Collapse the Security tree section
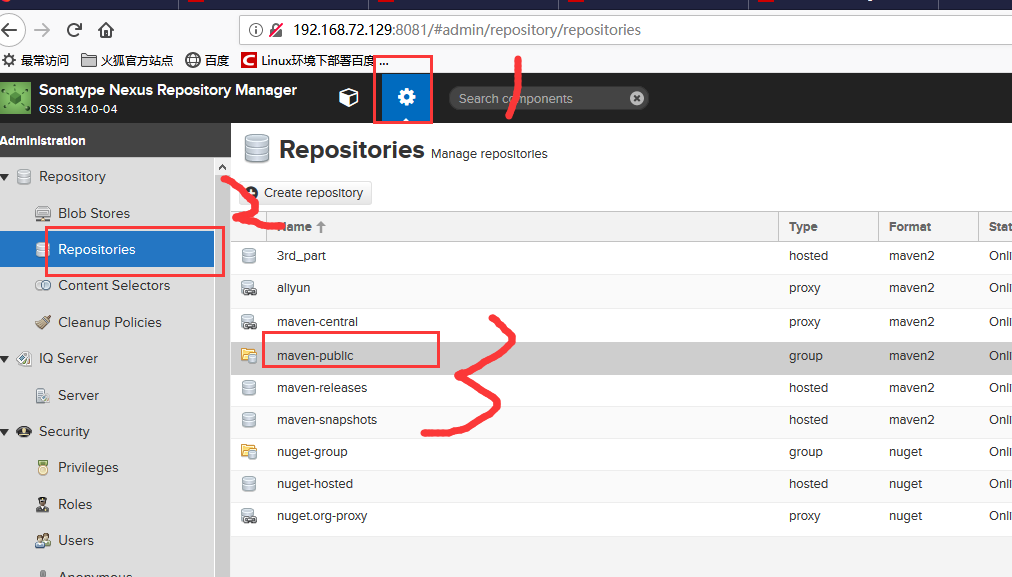 [5, 432]
